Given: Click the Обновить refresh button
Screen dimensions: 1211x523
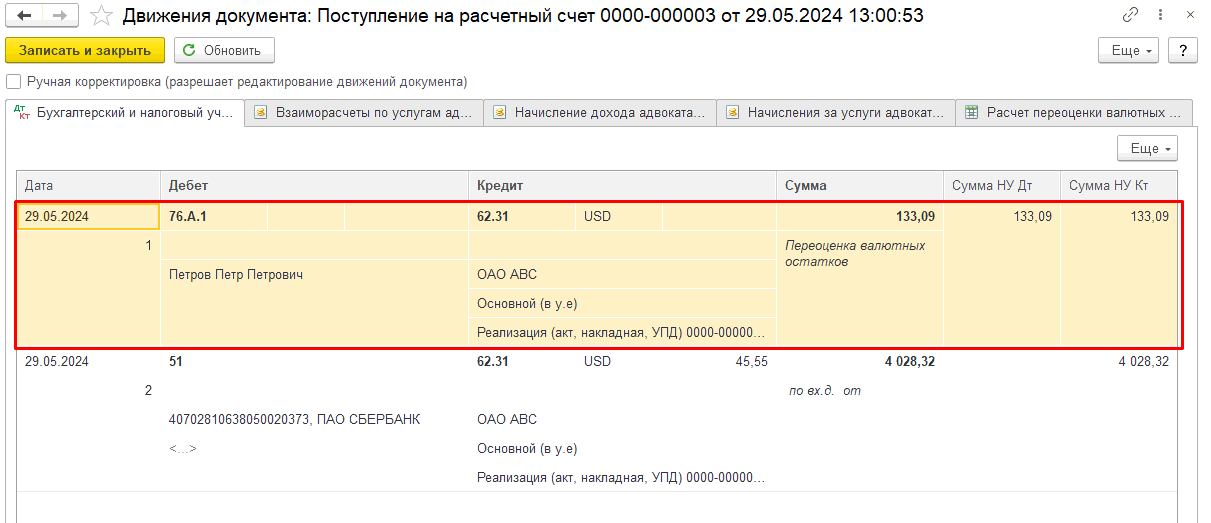Looking at the screenshot, I should coord(224,51).
